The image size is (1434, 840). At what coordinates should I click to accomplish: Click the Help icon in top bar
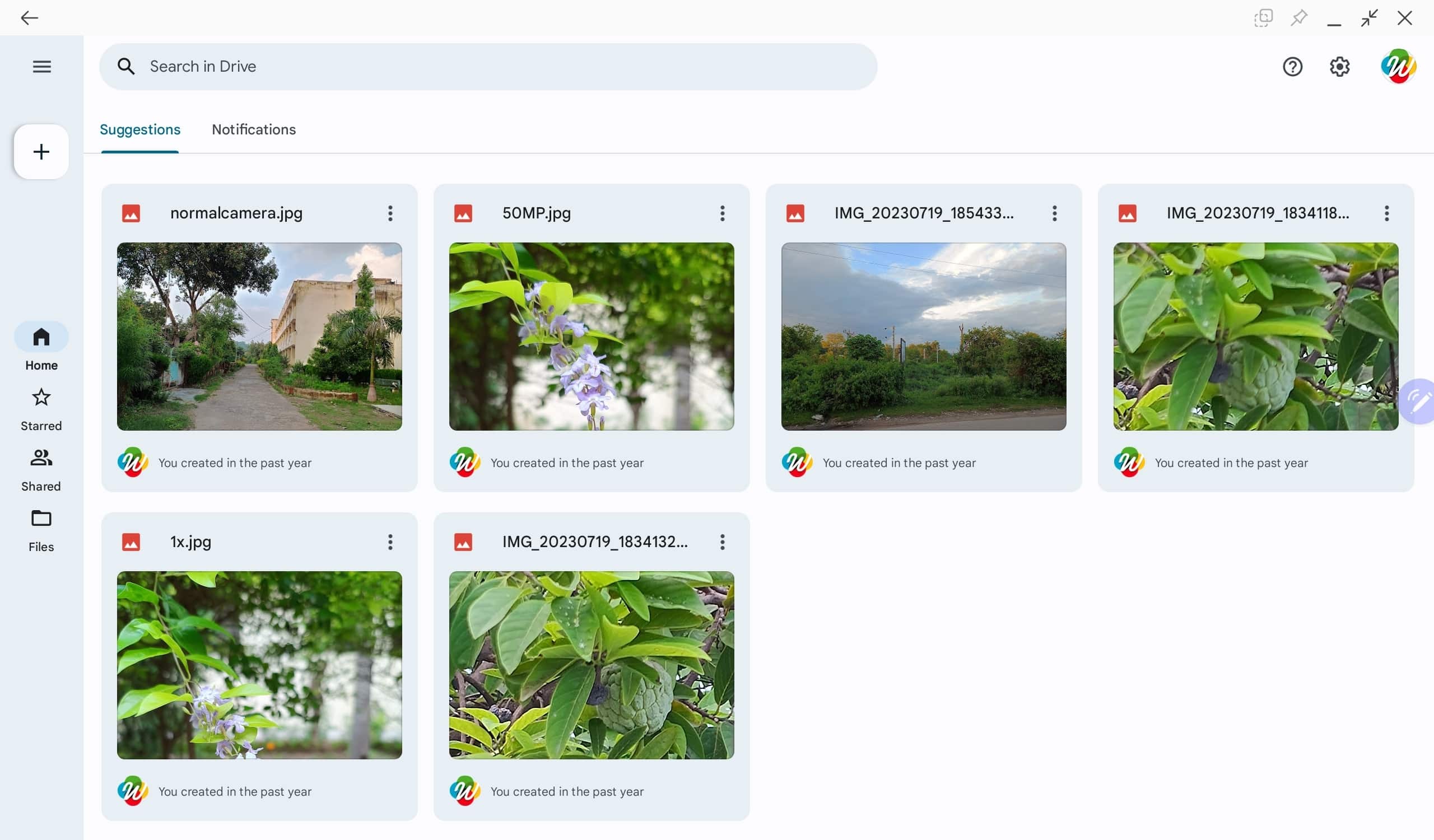[1293, 65]
